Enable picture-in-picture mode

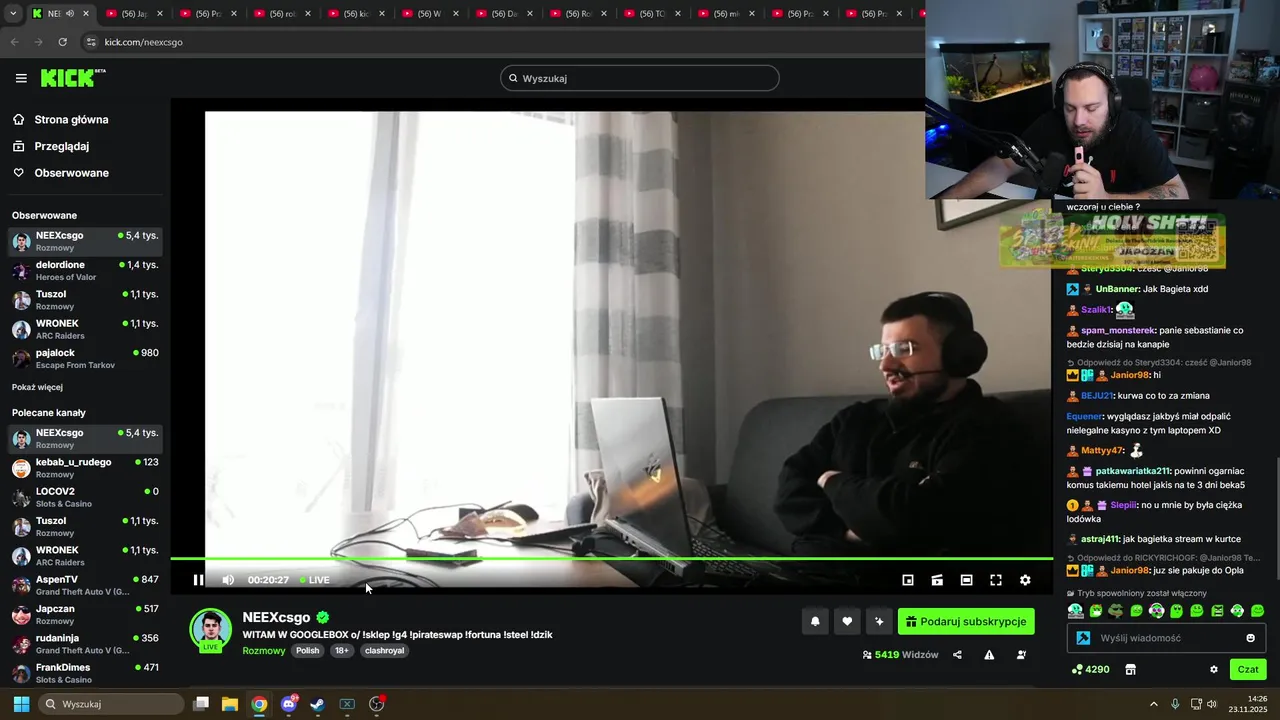[908, 580]
